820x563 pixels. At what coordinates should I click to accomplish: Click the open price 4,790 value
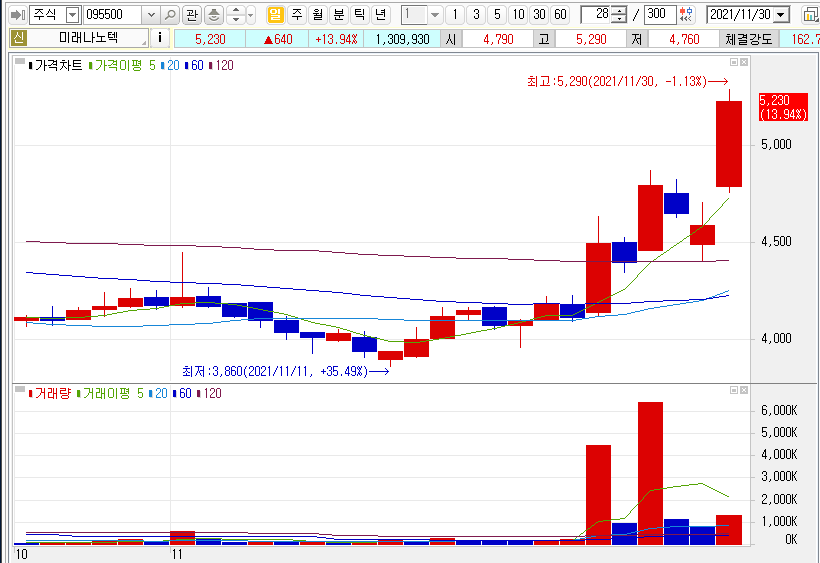point(498,39)
